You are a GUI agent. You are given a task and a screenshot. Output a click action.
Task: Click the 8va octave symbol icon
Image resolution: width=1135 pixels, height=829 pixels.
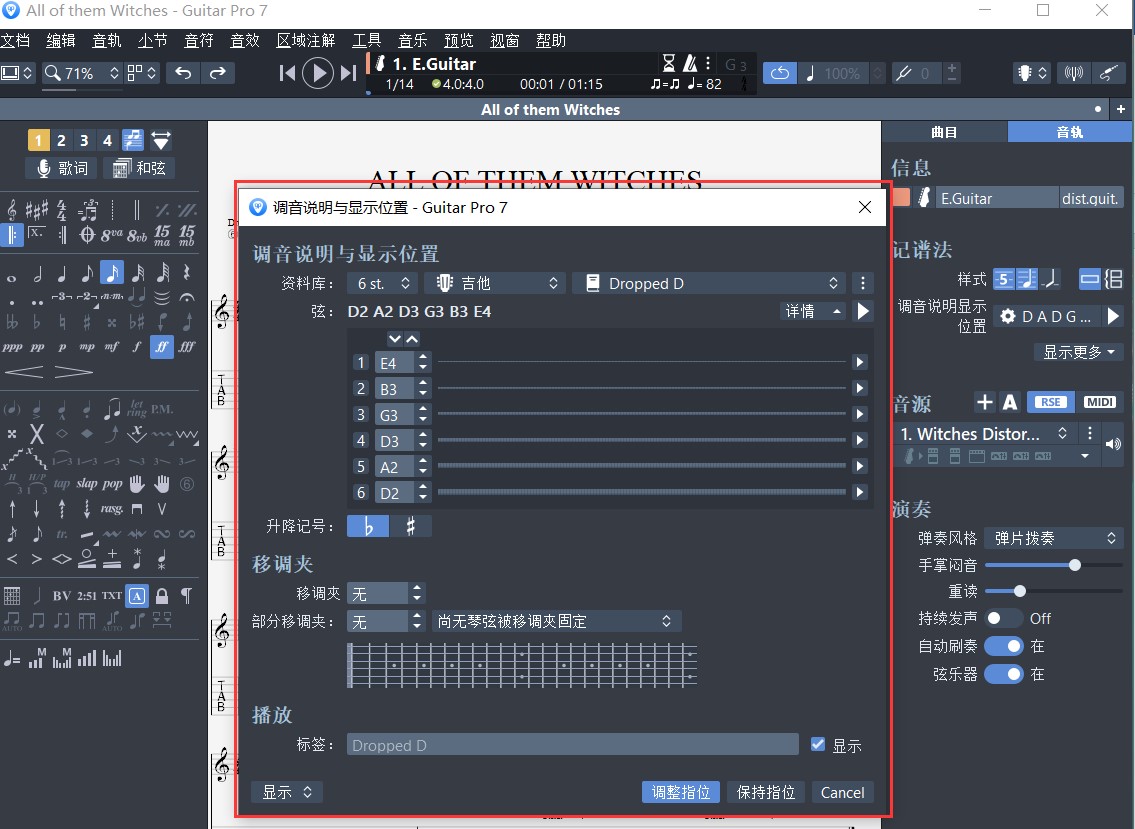[112, 234]
